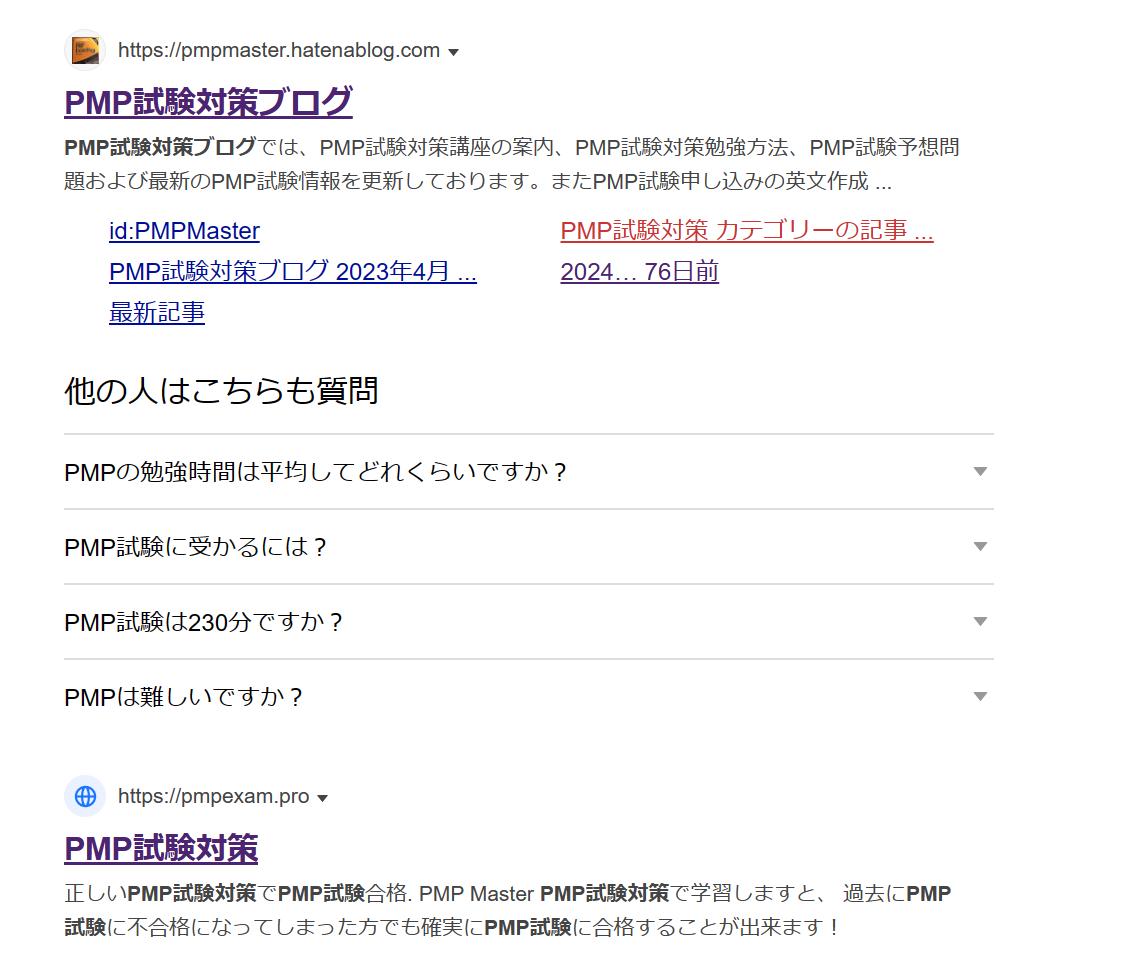Click chevron arrow for PMPは難しいですか question
This screenshot has height=964, width=1135.
[980, 697]
